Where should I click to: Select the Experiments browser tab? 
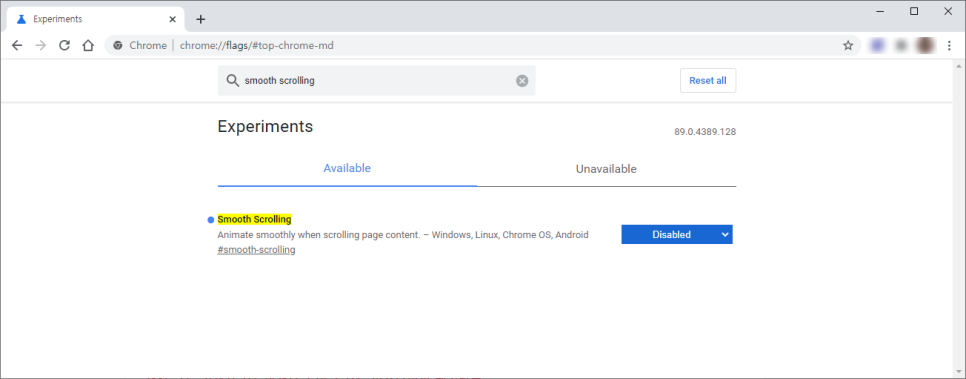coord(95,19)
